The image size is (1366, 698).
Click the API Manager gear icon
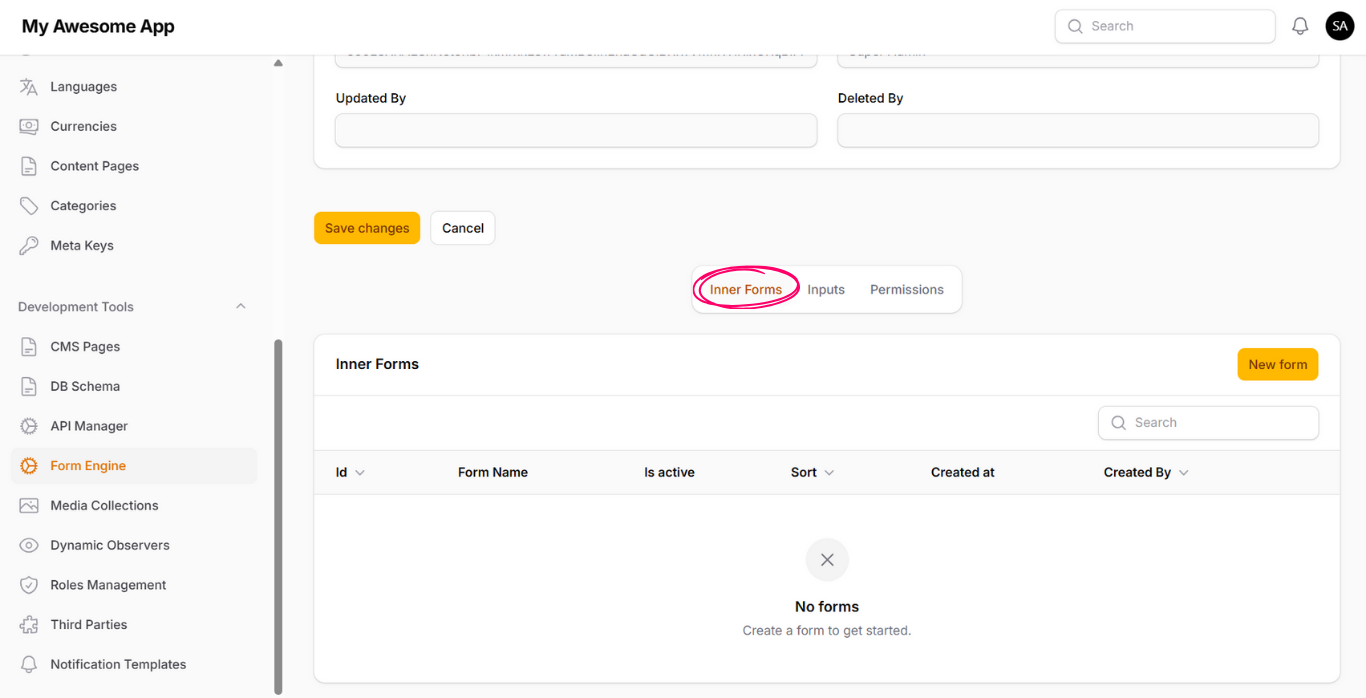point(29,426)
